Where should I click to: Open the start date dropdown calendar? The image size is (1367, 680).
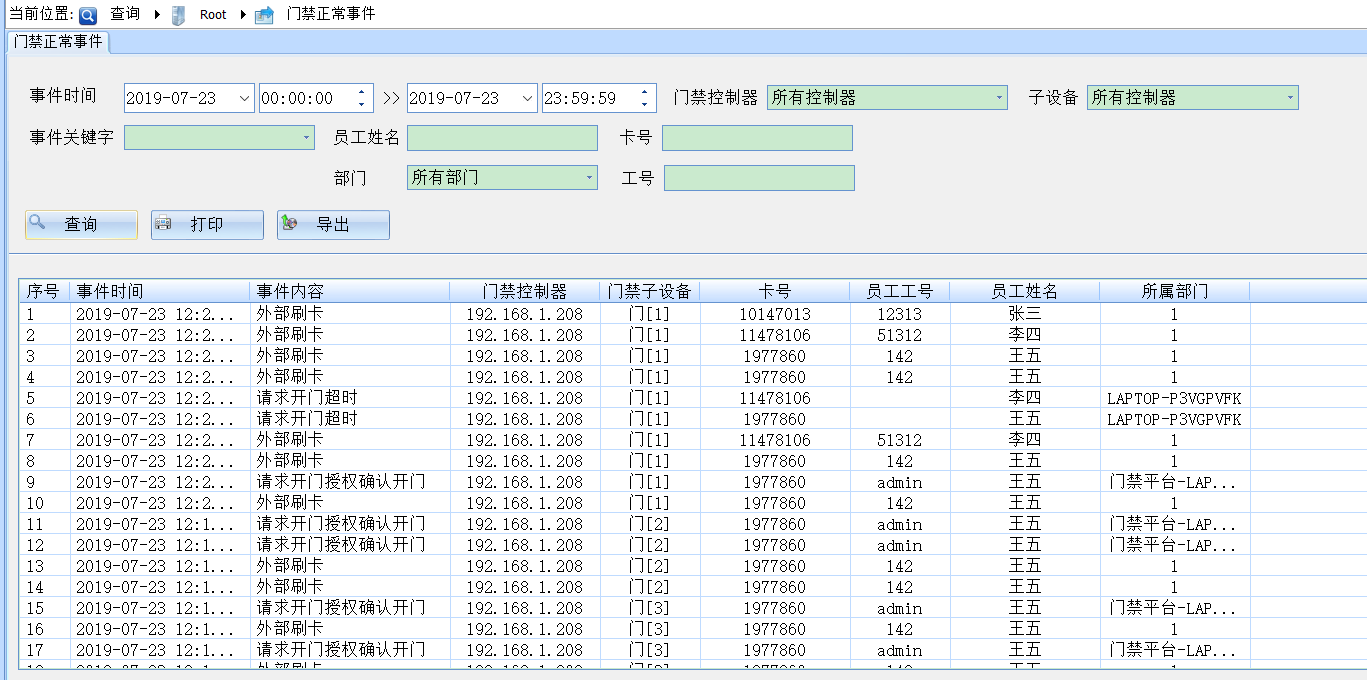245,98
